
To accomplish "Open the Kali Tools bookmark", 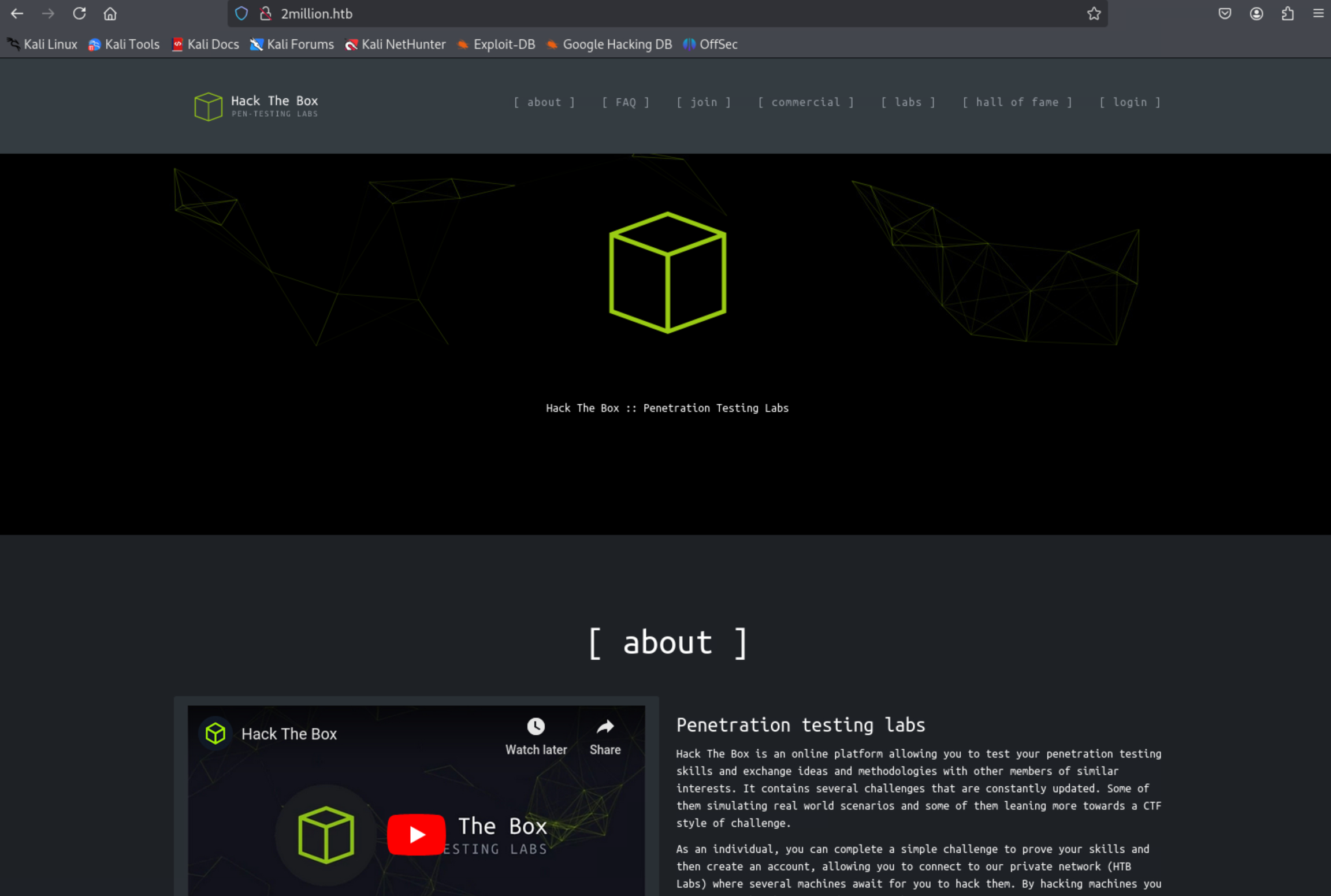I will tap(124, 44).
